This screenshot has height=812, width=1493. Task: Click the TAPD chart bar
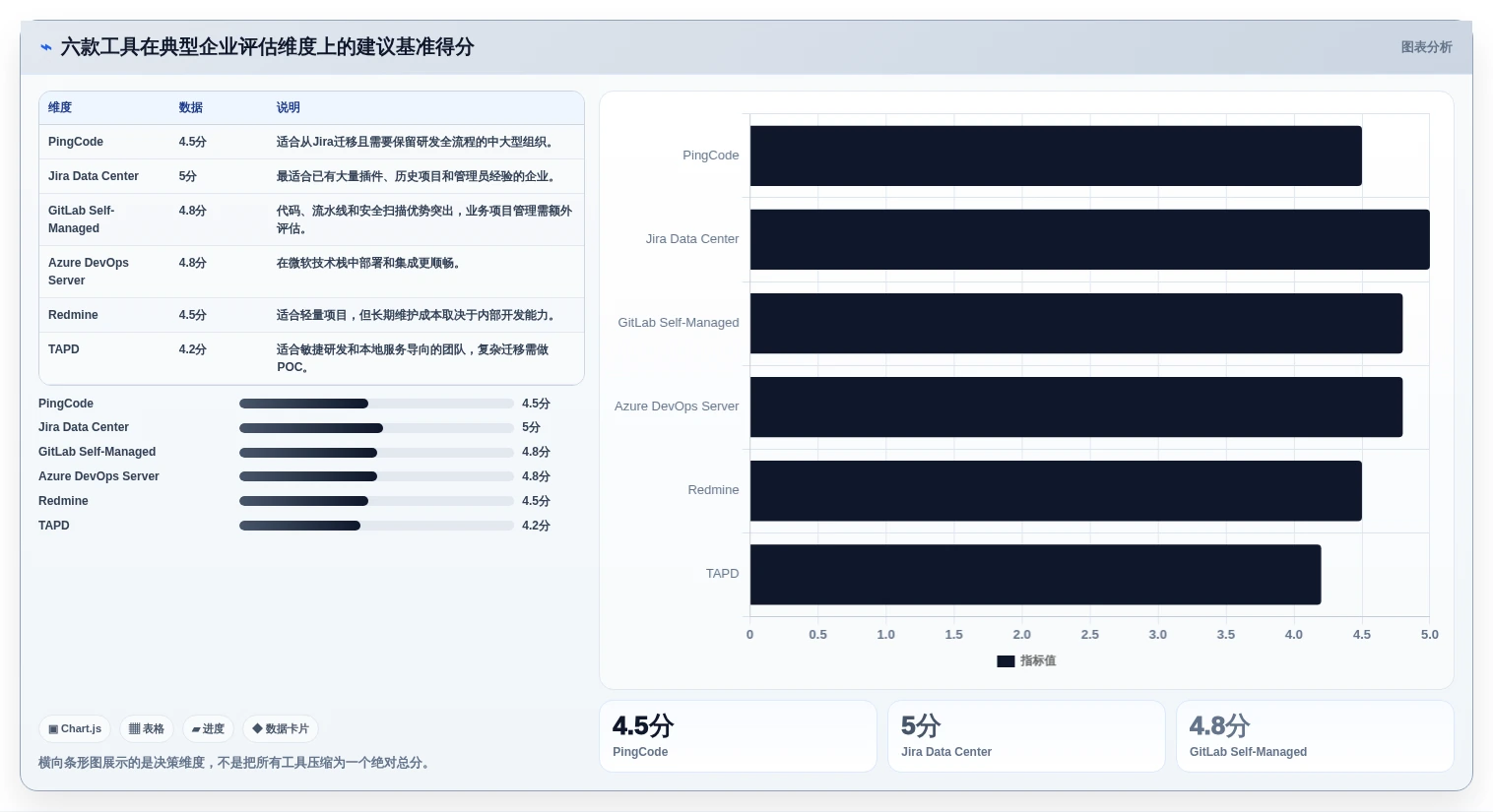(x=1035, y=574)
